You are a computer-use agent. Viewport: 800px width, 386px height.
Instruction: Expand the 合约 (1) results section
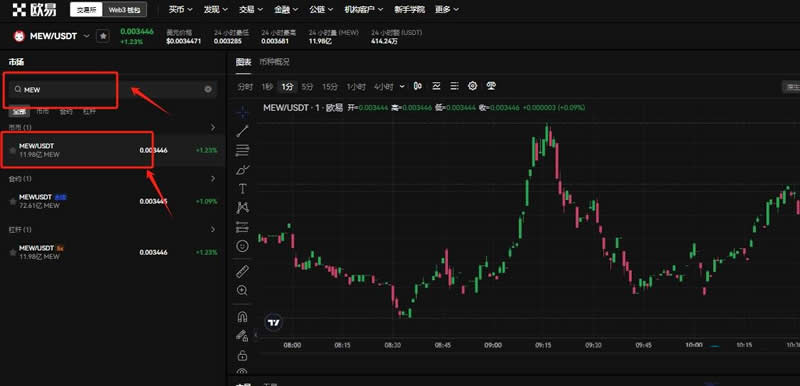tap(213, 178)
